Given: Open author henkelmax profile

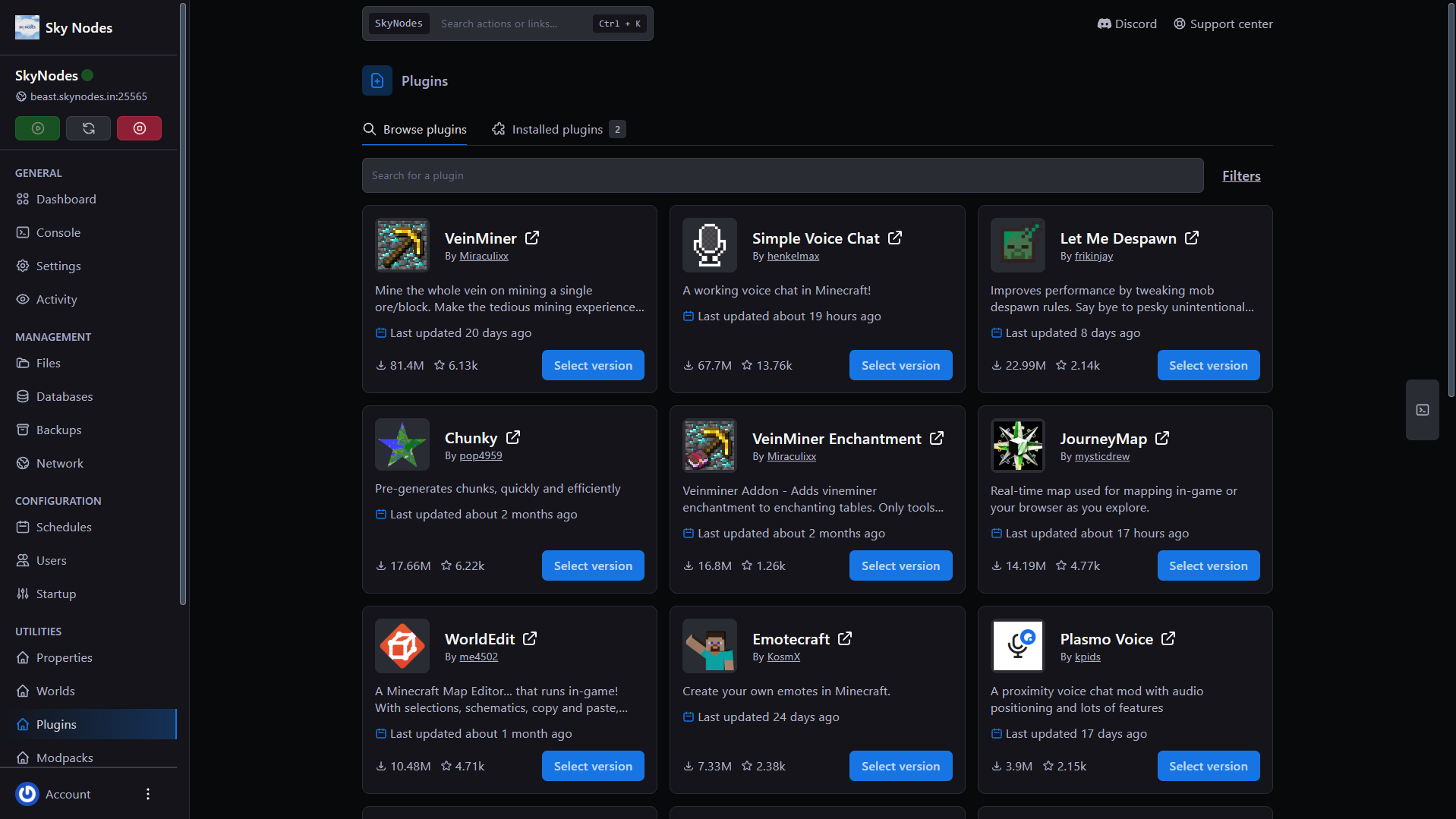Looking at the screenshot, I should point(793,256).
